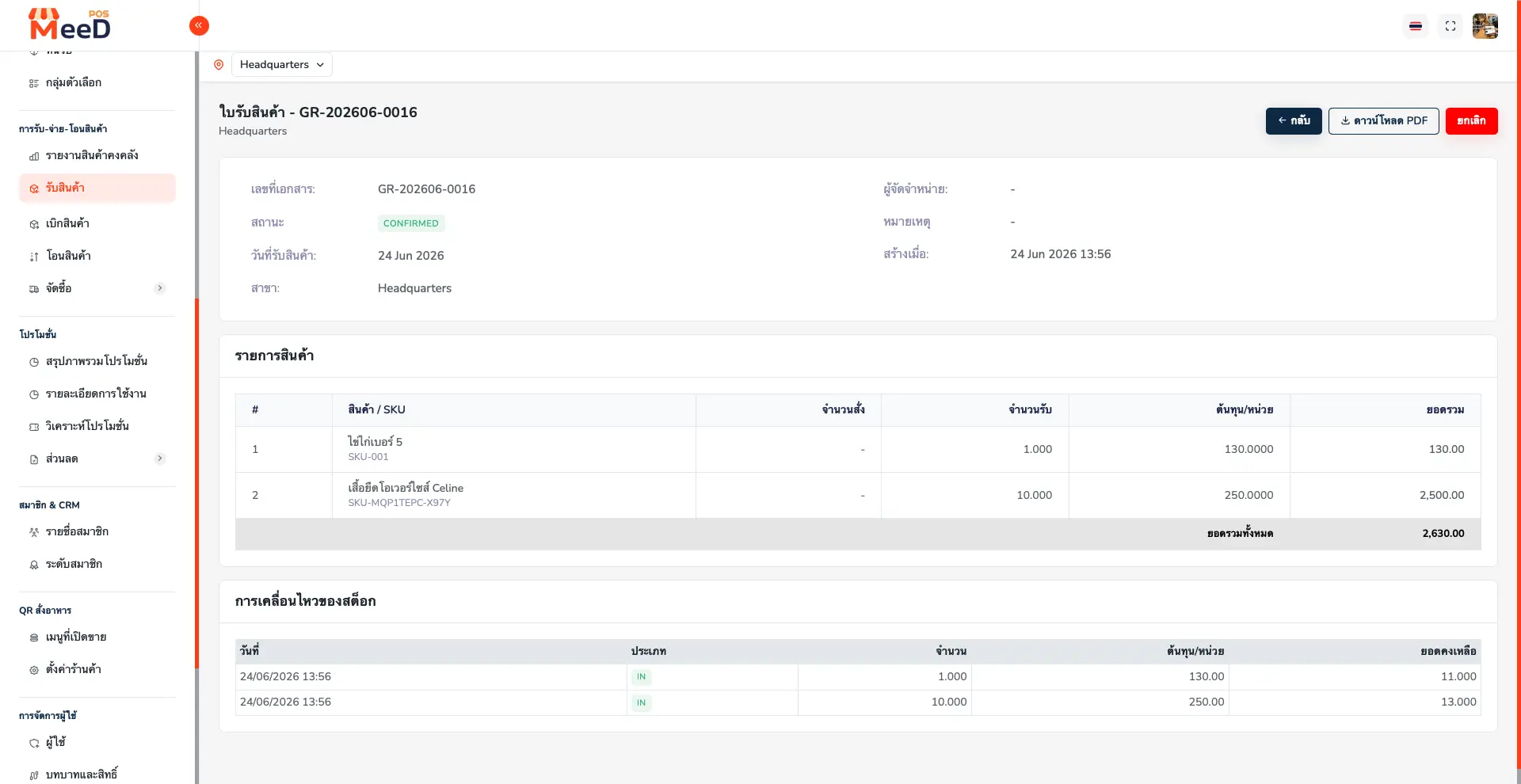This screenshot has width=1521, height=784.
Task: Expand ส่วนลด submenu chevron
Action: pyautogui.click(x=160, y=459)
